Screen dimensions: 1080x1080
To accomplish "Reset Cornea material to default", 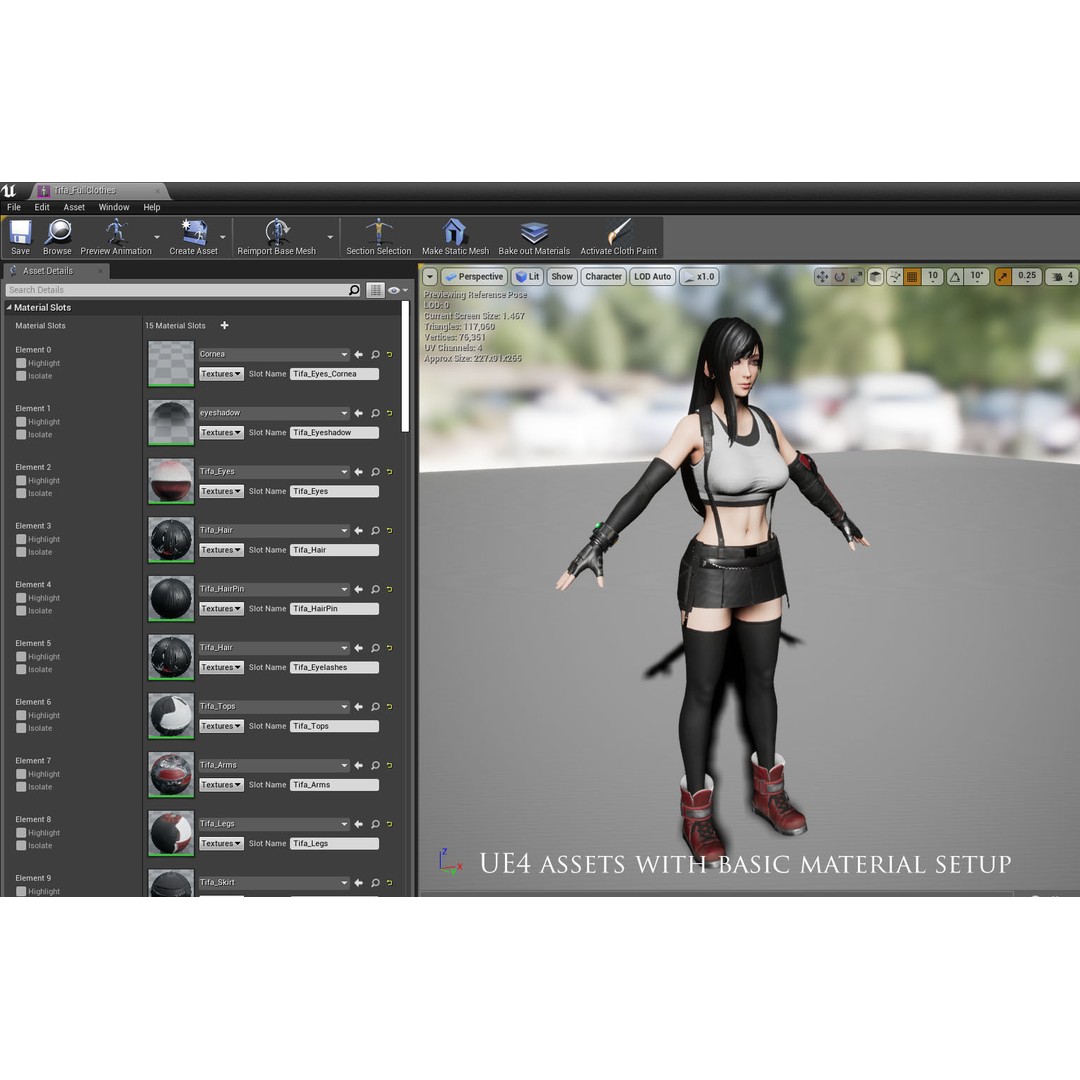I will coord(390,354).
